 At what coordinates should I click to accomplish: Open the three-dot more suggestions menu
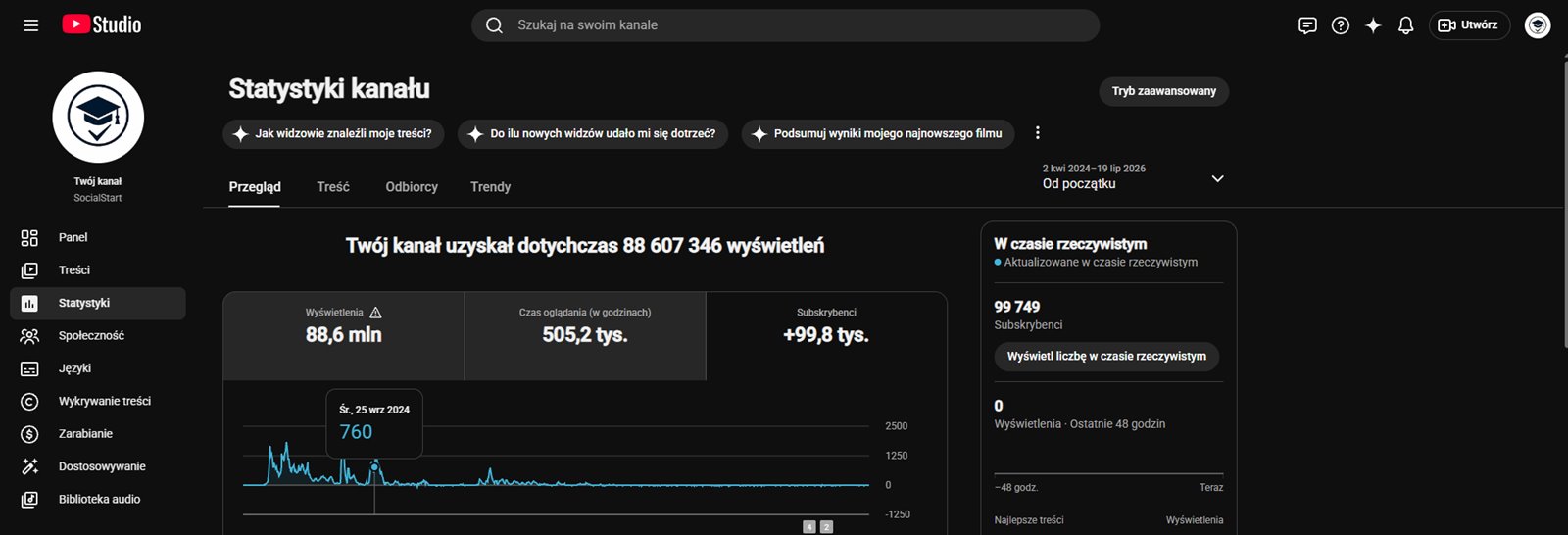coord(1038,133)
